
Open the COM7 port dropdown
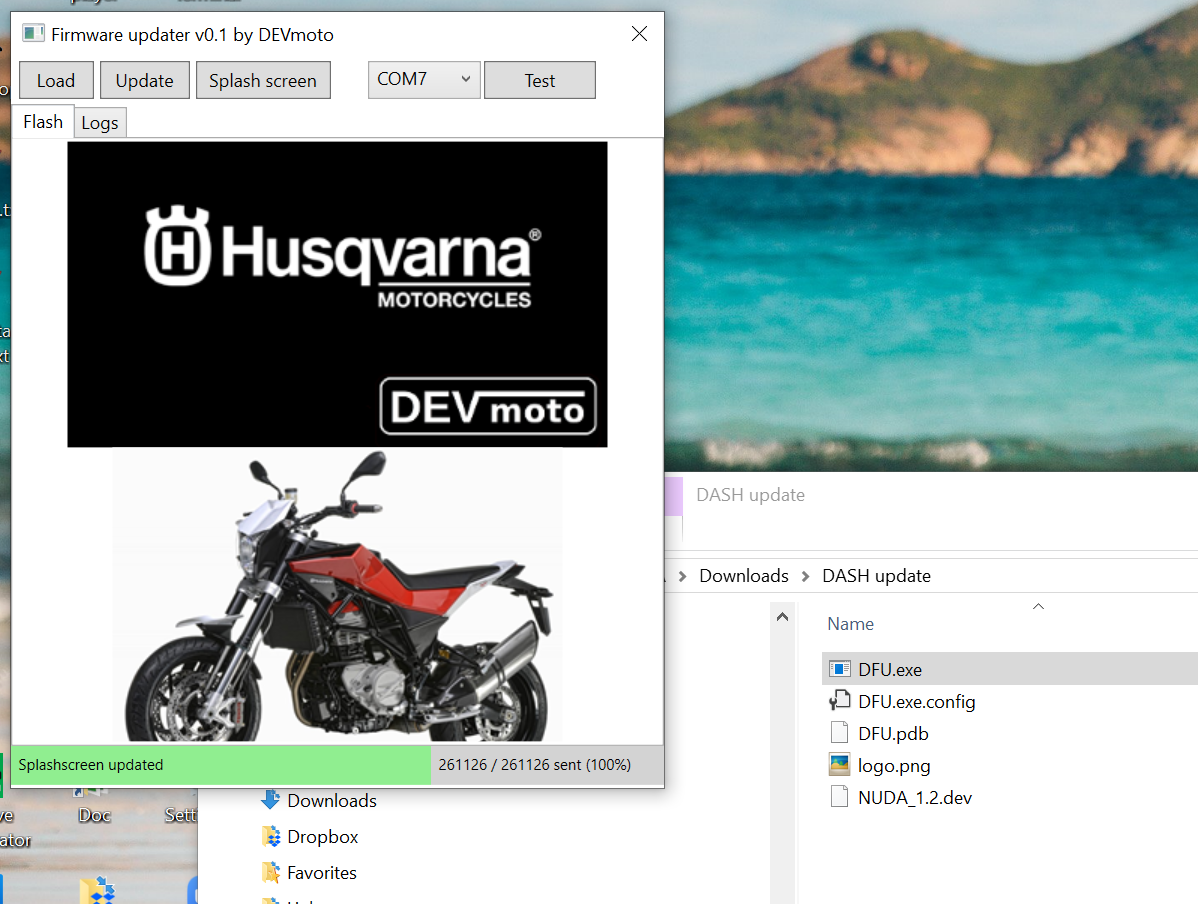coord(424,80)
